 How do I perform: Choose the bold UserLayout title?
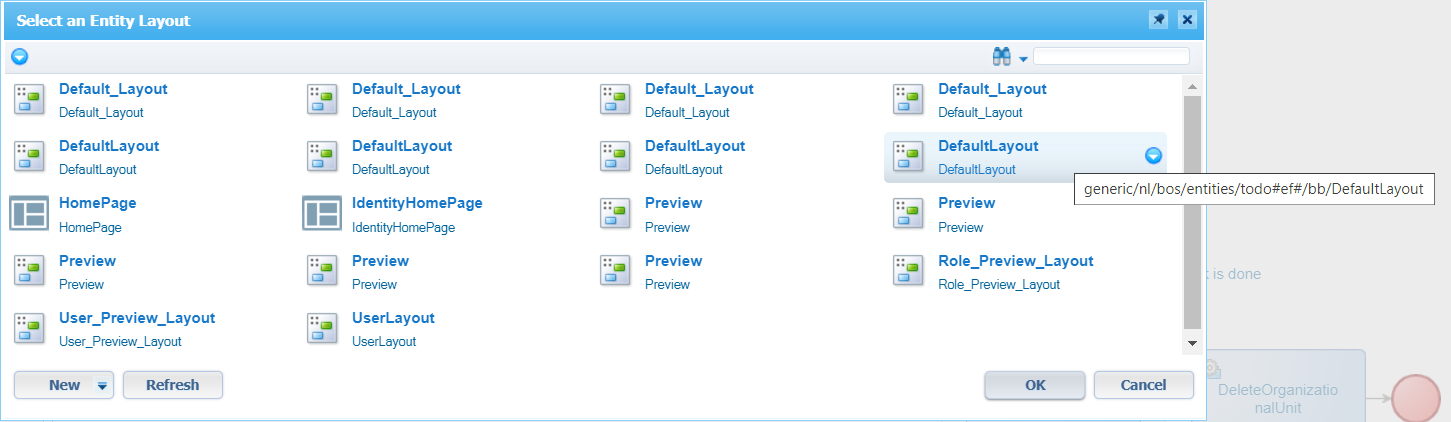pyautogui.click(x=393, y=318)
